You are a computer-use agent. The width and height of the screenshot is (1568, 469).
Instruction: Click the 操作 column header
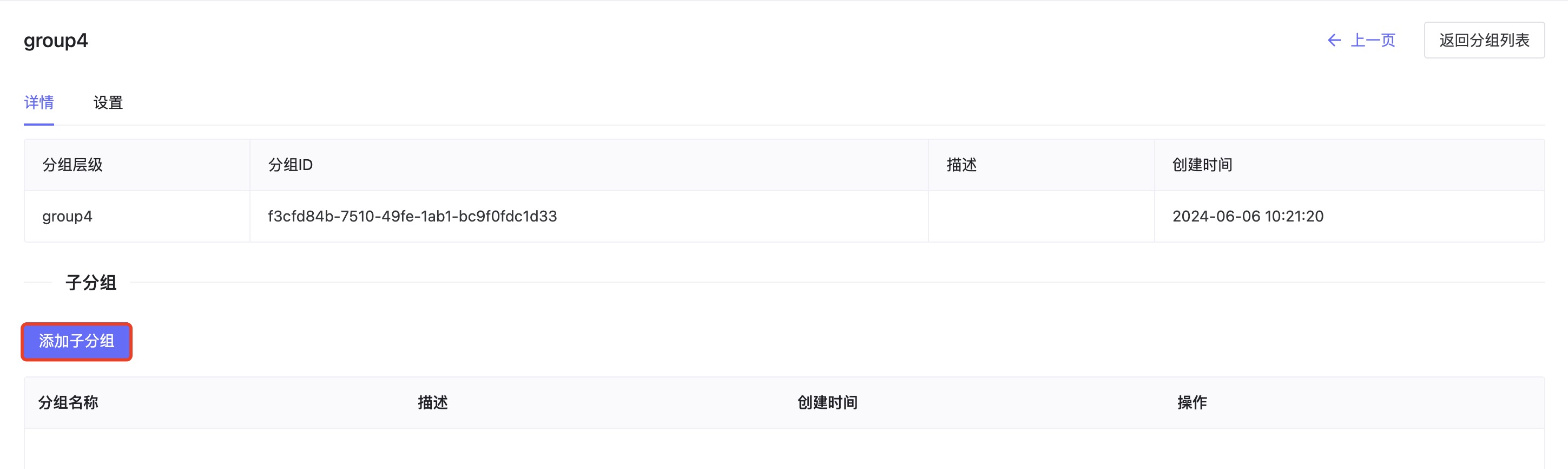coord(1192,402)
